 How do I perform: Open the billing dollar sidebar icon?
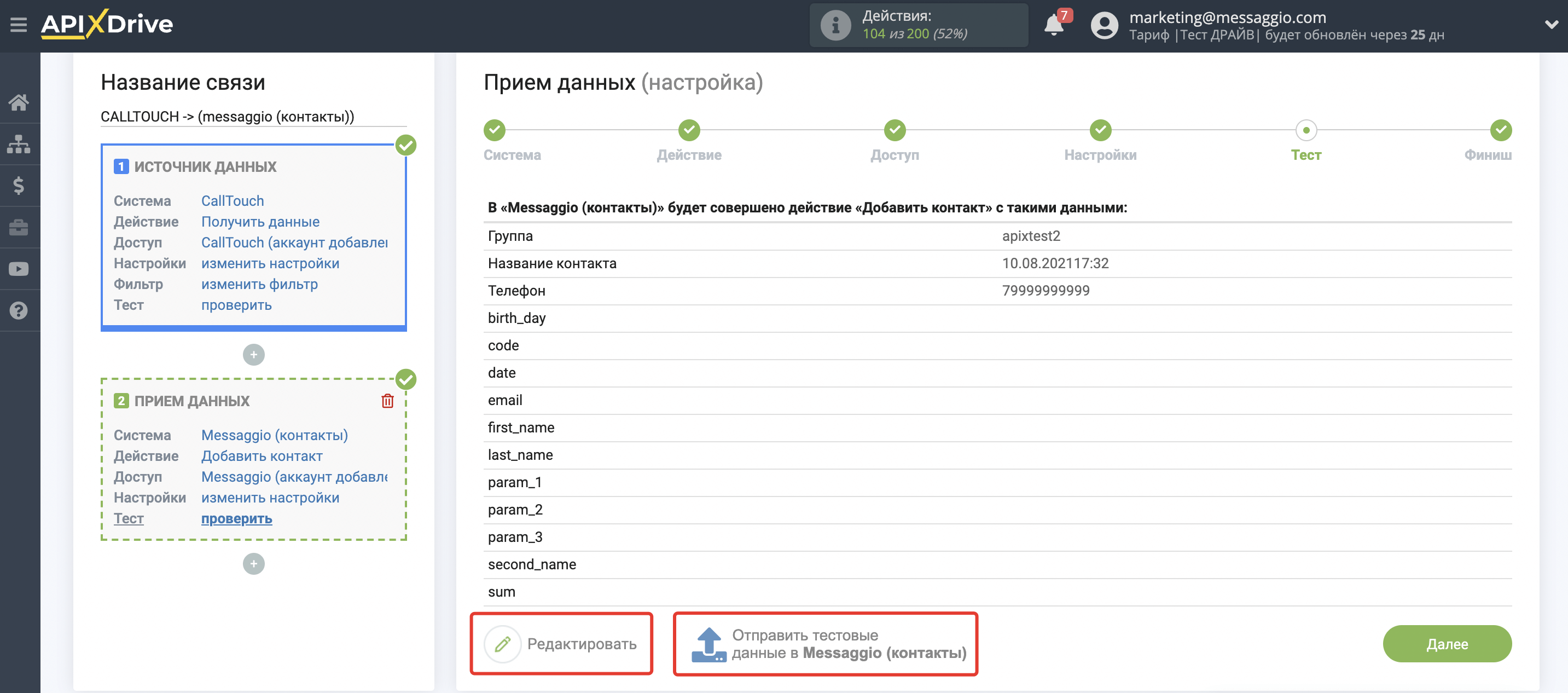19,186
